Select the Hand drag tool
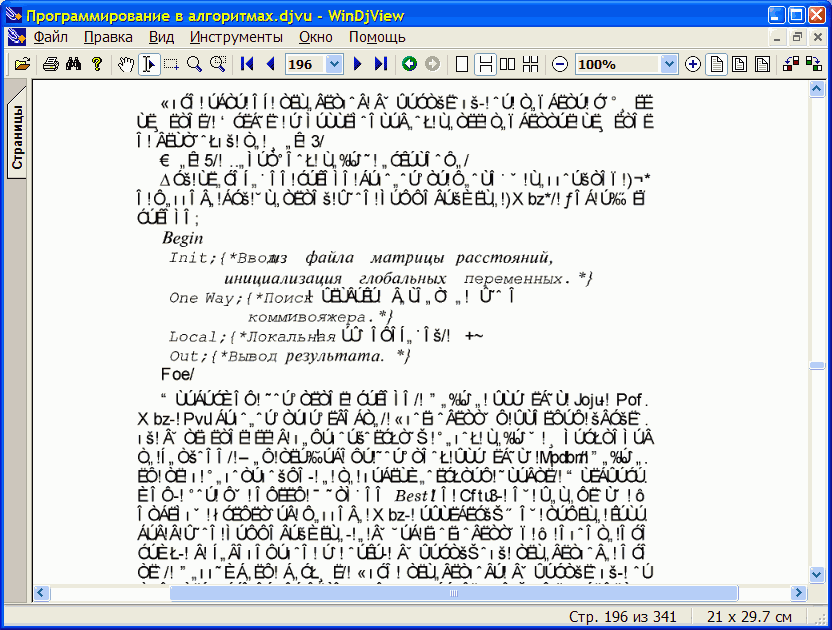 click(x=125, y=64)
